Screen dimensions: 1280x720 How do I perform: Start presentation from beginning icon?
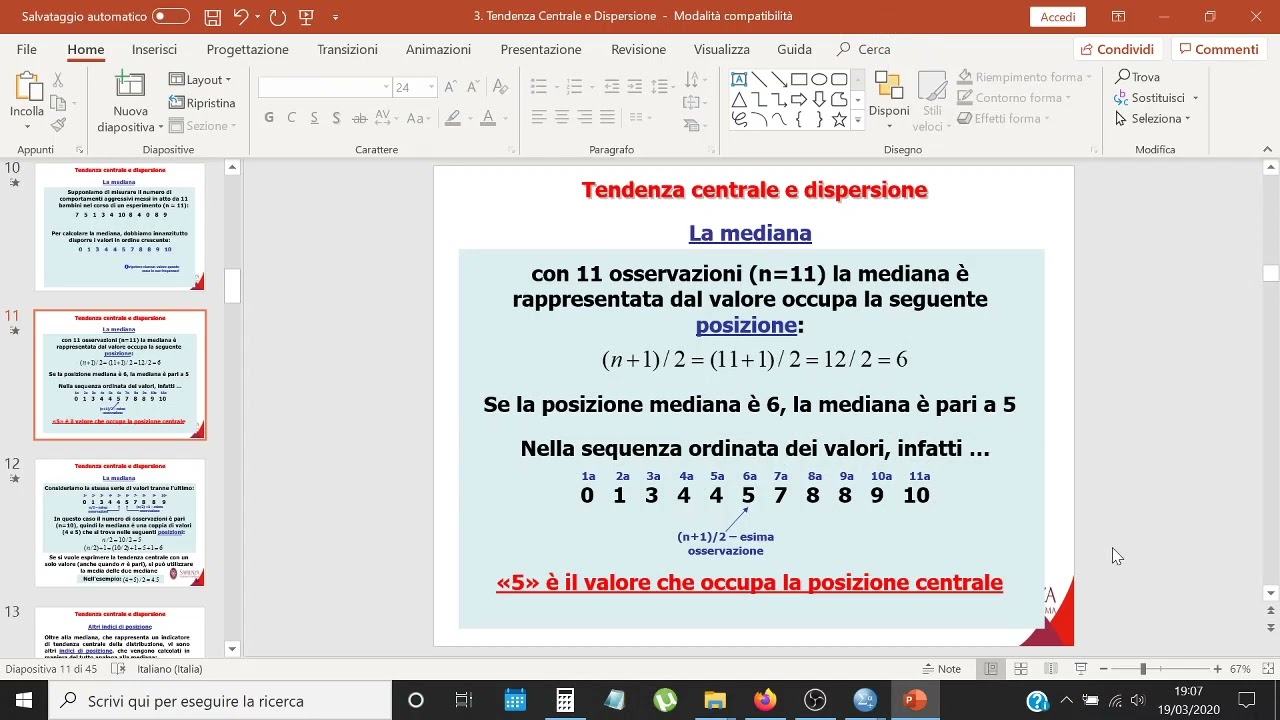(306, 17)
